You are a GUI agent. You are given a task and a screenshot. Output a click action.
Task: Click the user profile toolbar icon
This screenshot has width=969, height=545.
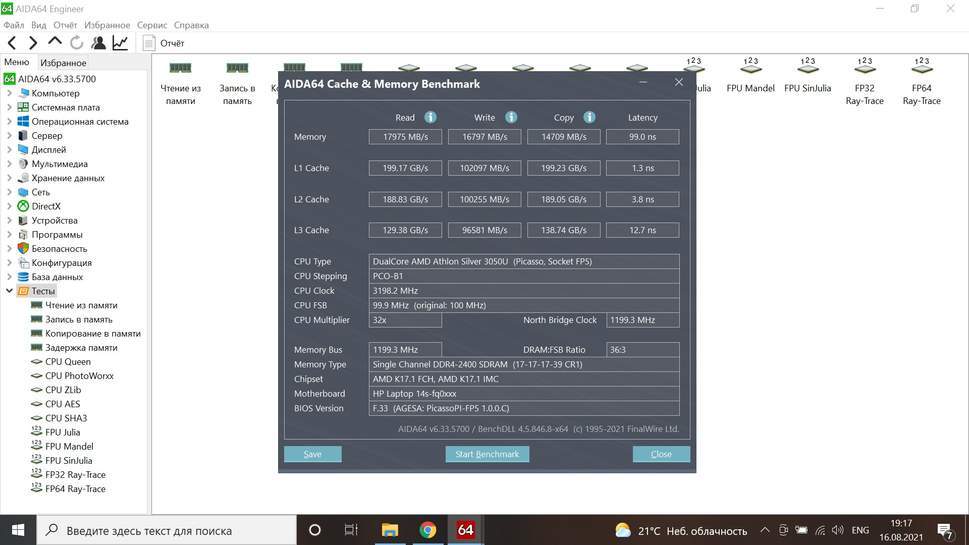pos(98,43)
